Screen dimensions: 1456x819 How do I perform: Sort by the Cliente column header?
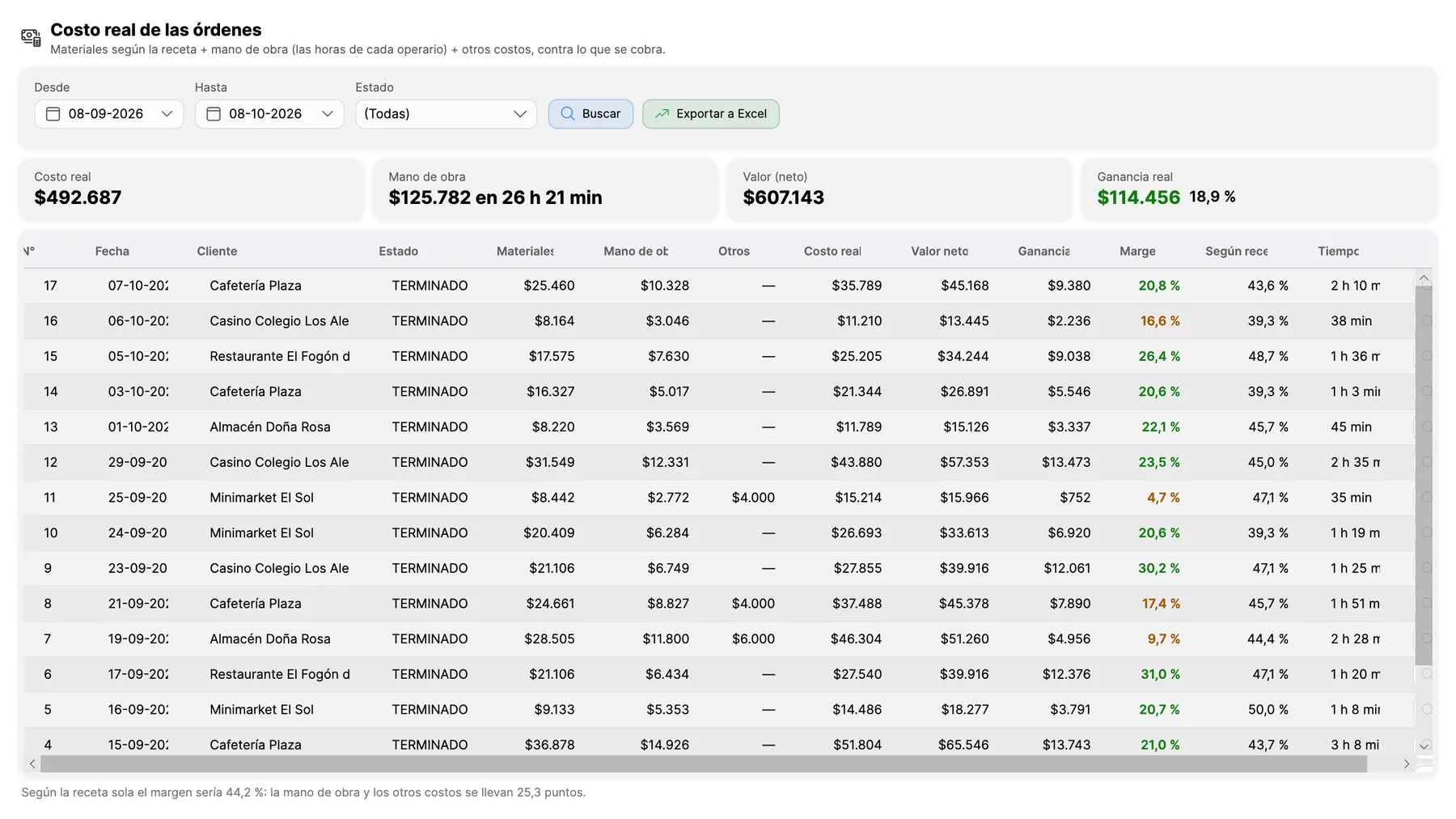217,252
